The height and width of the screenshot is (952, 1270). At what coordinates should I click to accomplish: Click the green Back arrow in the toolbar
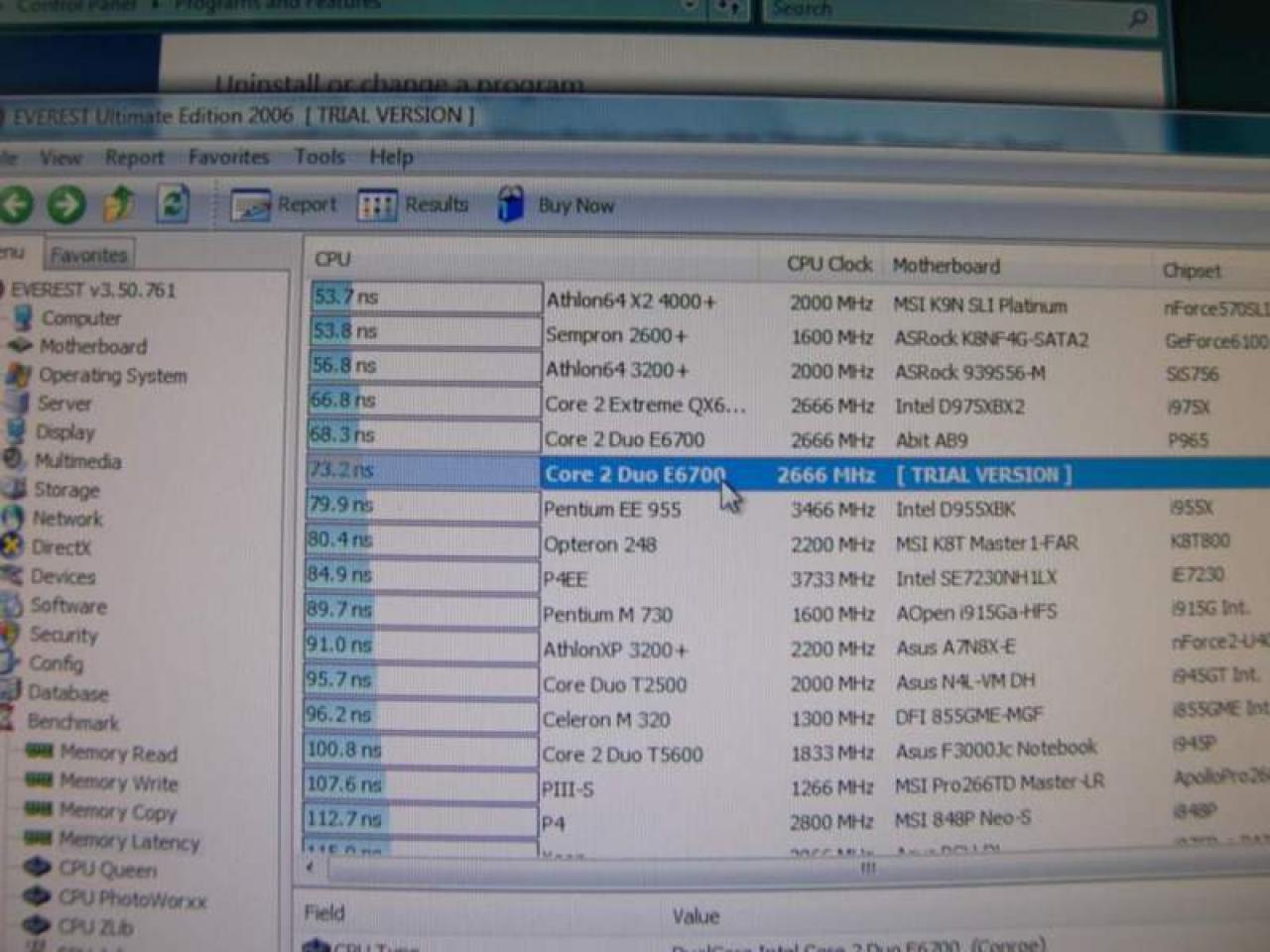click(15, 204)
